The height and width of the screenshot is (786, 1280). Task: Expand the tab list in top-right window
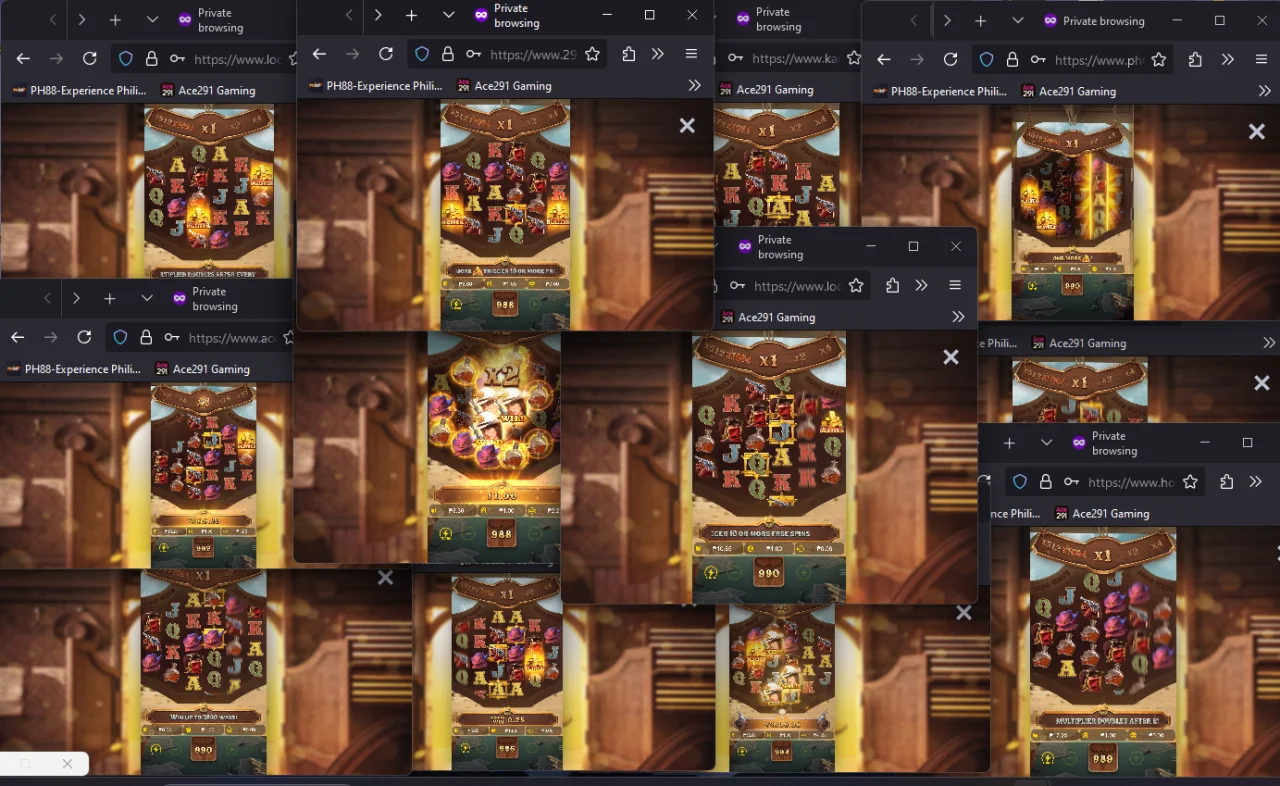1017,21
